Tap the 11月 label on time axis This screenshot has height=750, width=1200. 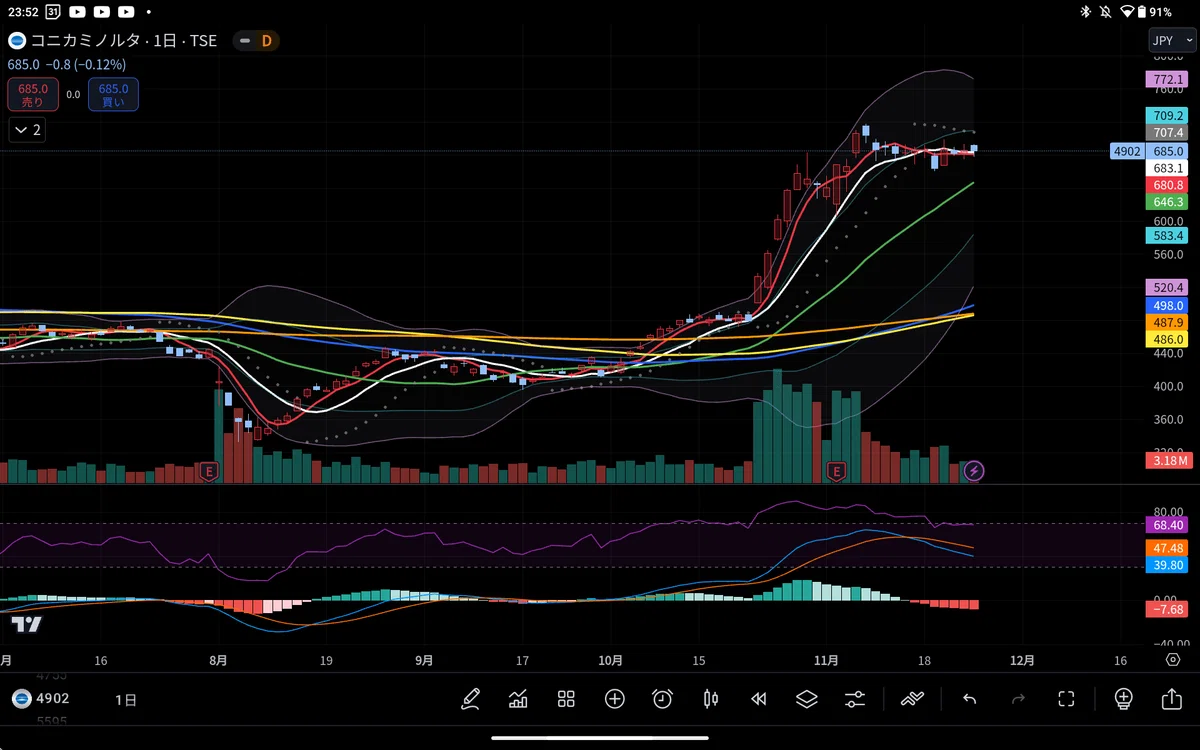coord(827,660)
